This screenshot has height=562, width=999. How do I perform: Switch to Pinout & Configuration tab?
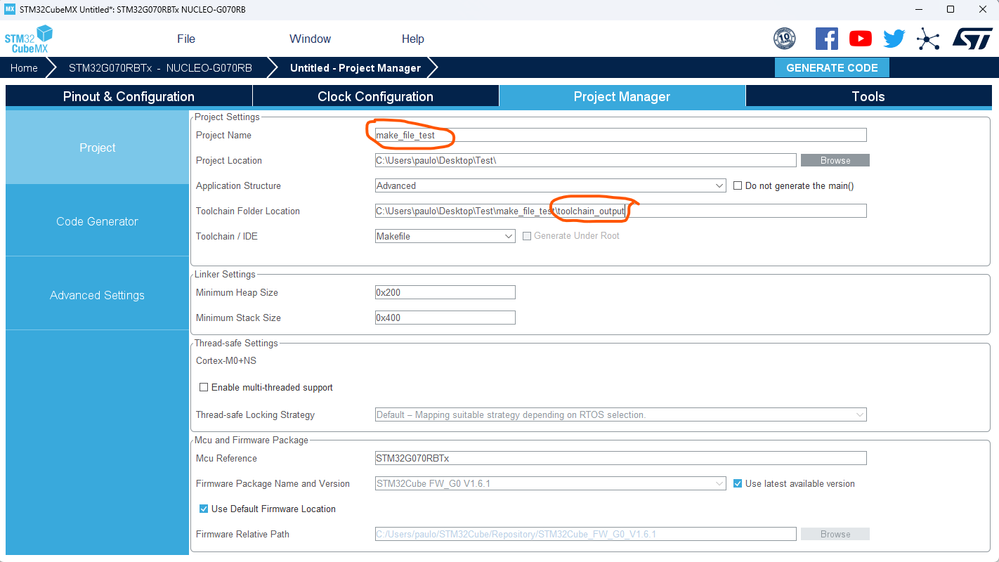(x=129, y=96)
